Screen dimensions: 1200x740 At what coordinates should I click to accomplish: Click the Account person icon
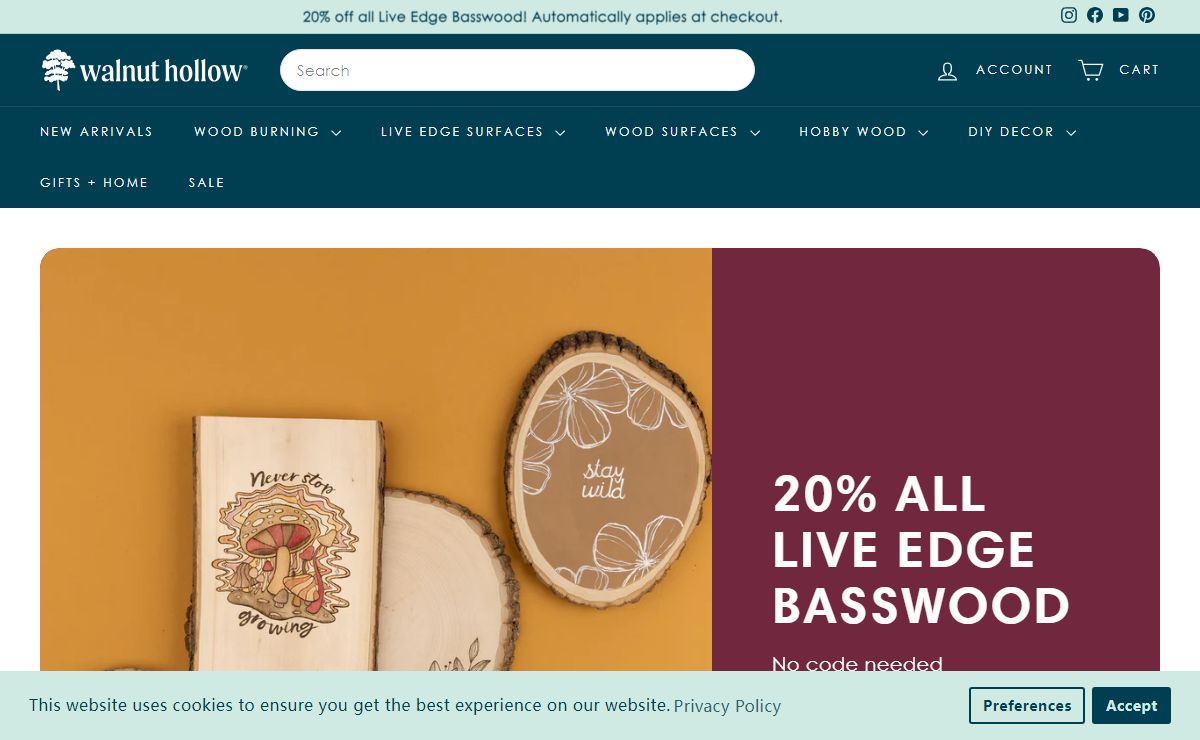[947, 70]
